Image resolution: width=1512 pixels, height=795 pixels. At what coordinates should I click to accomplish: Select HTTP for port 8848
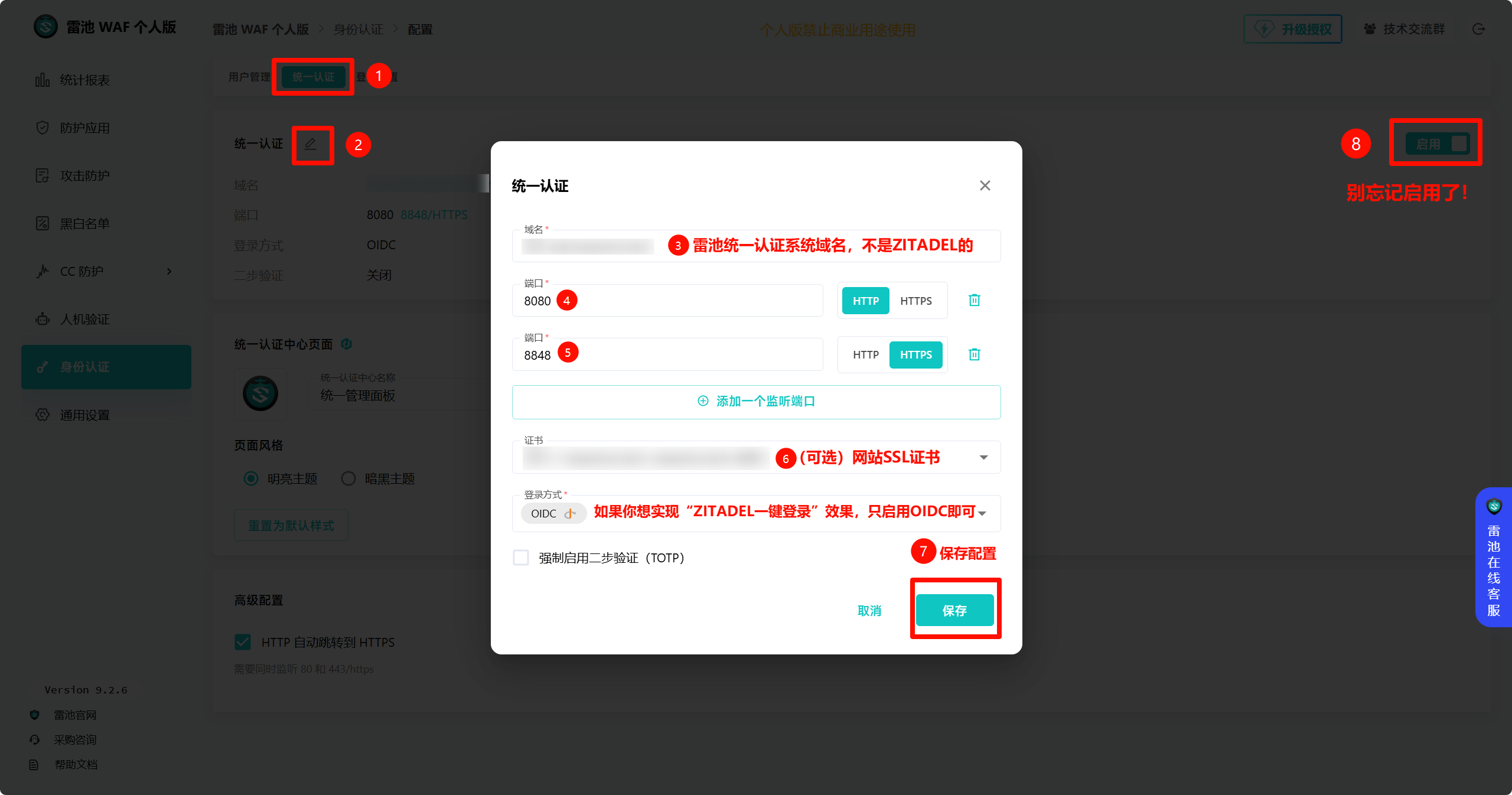[865, 354]
